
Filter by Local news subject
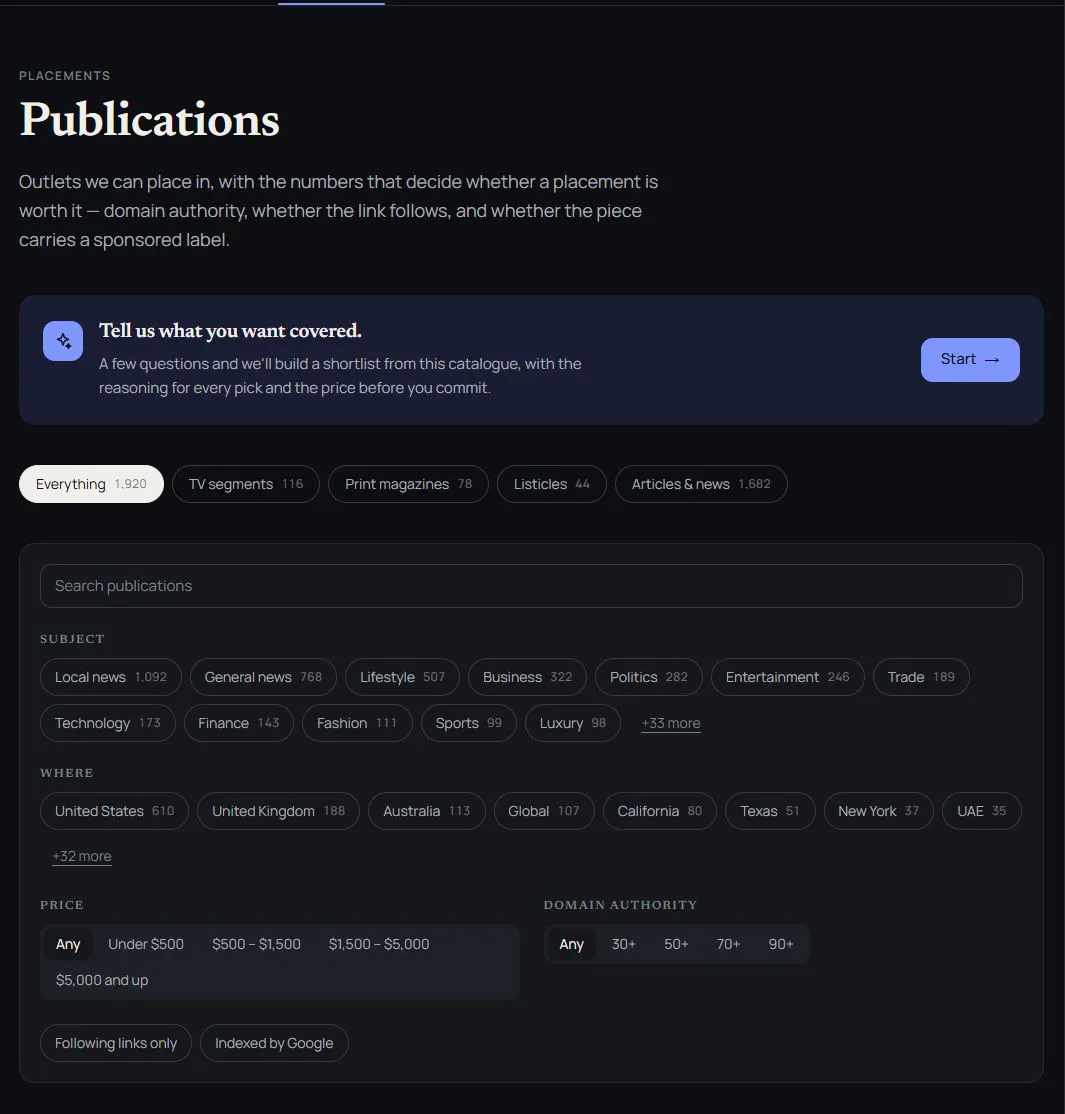(x=111, y=677)
